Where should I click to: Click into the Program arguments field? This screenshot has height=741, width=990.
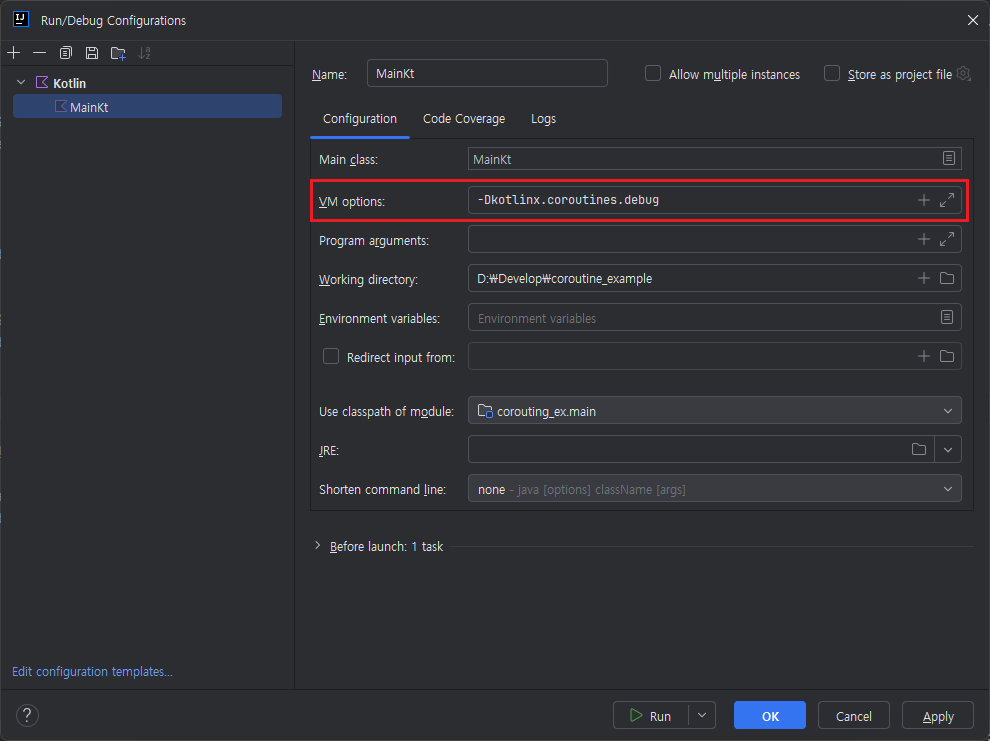point(690,240)
